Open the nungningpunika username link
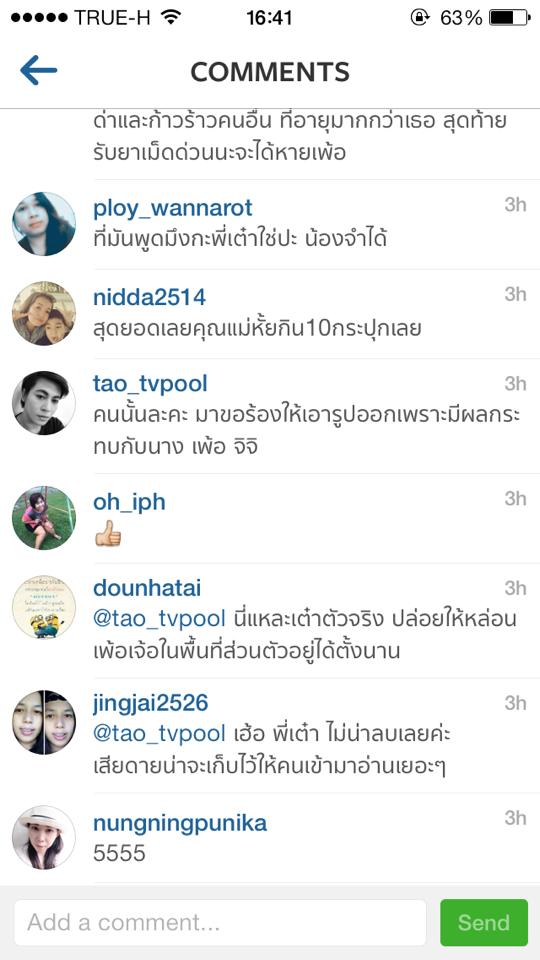Image resolution: width=540 pixels, height=960 pixels. click(180, 824)
